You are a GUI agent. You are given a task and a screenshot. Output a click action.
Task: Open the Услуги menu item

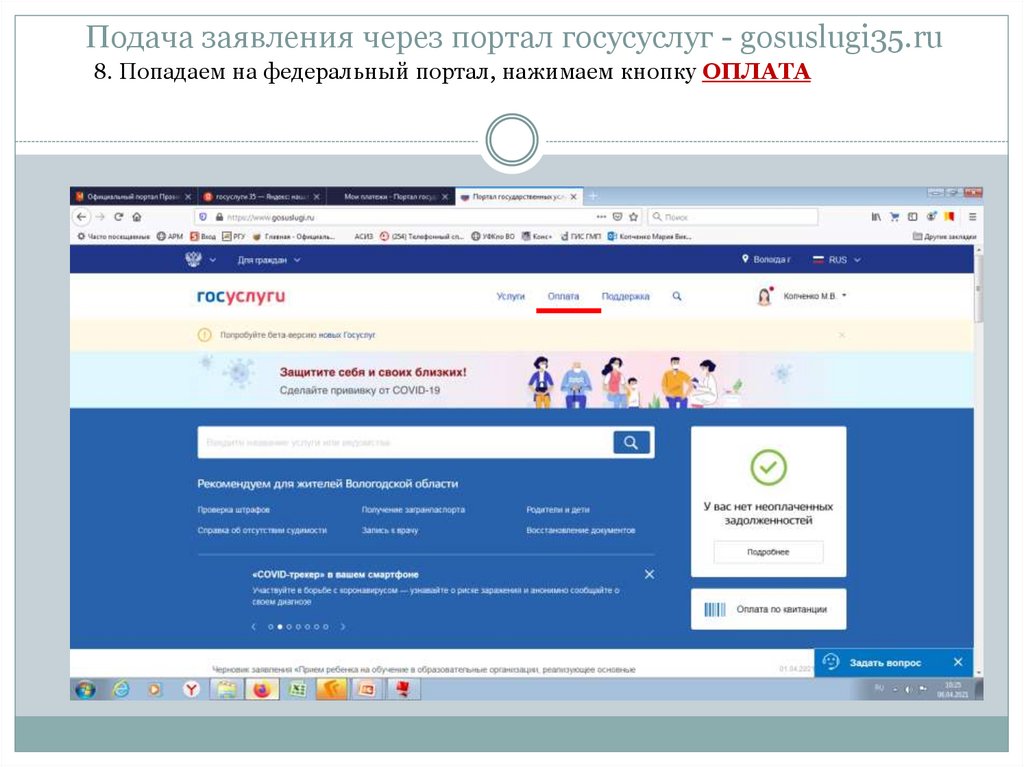tap(510, 296)
